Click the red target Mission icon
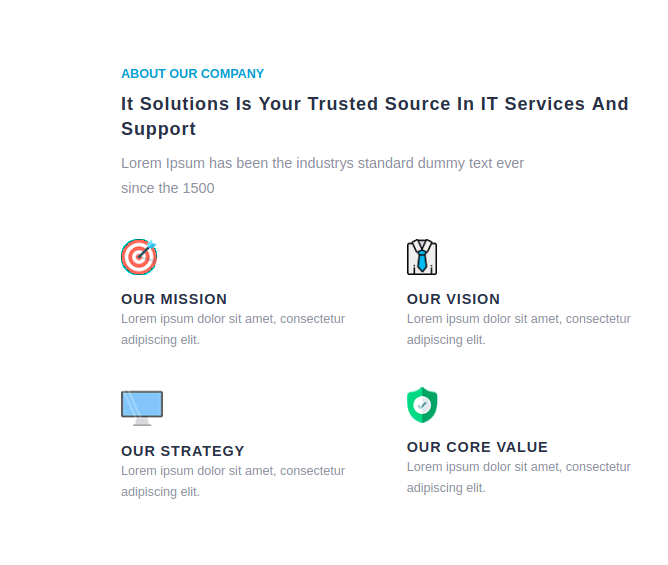668x565 pixels. 139,257
